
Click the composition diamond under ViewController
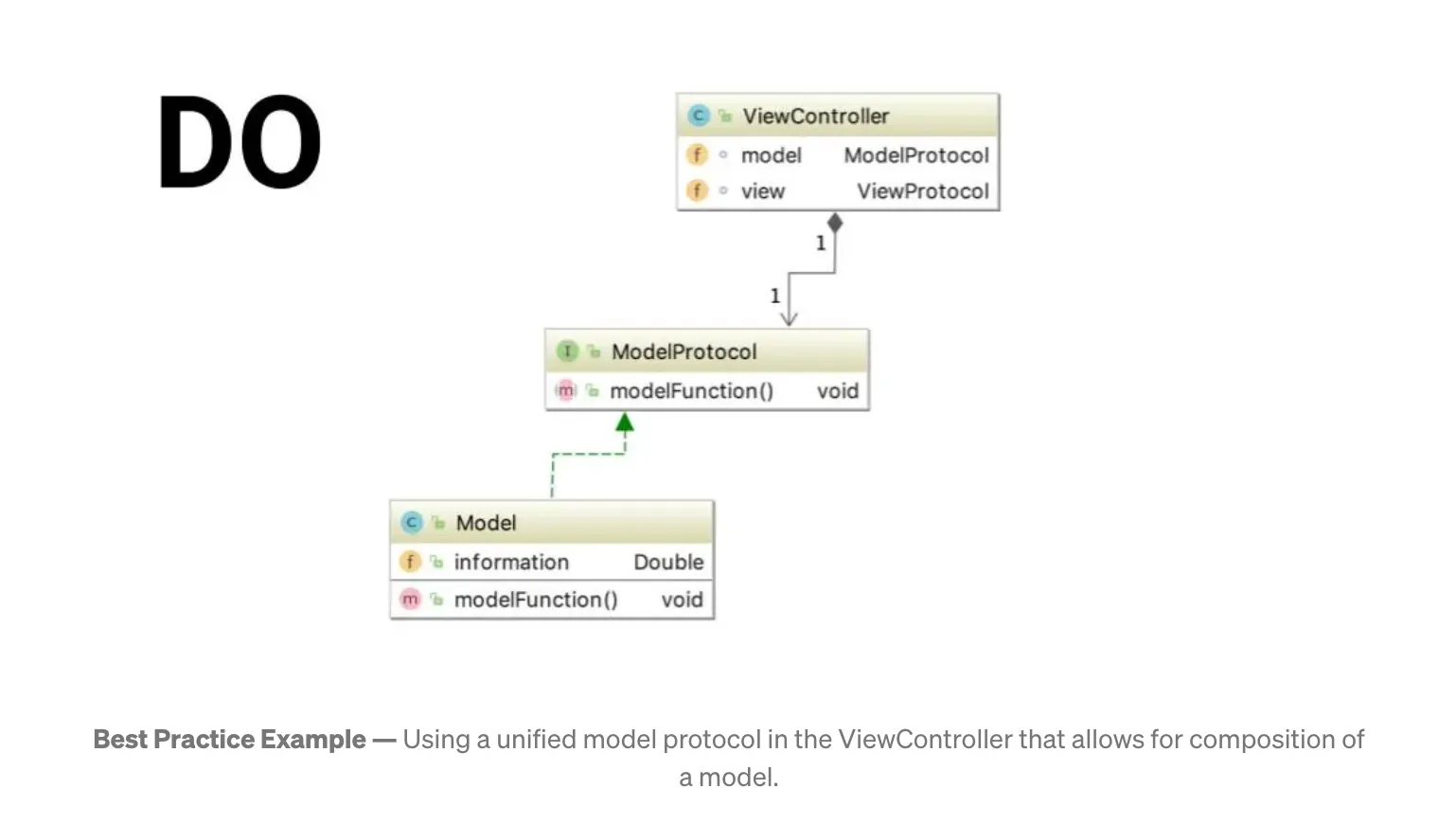[x=834, y=224]
